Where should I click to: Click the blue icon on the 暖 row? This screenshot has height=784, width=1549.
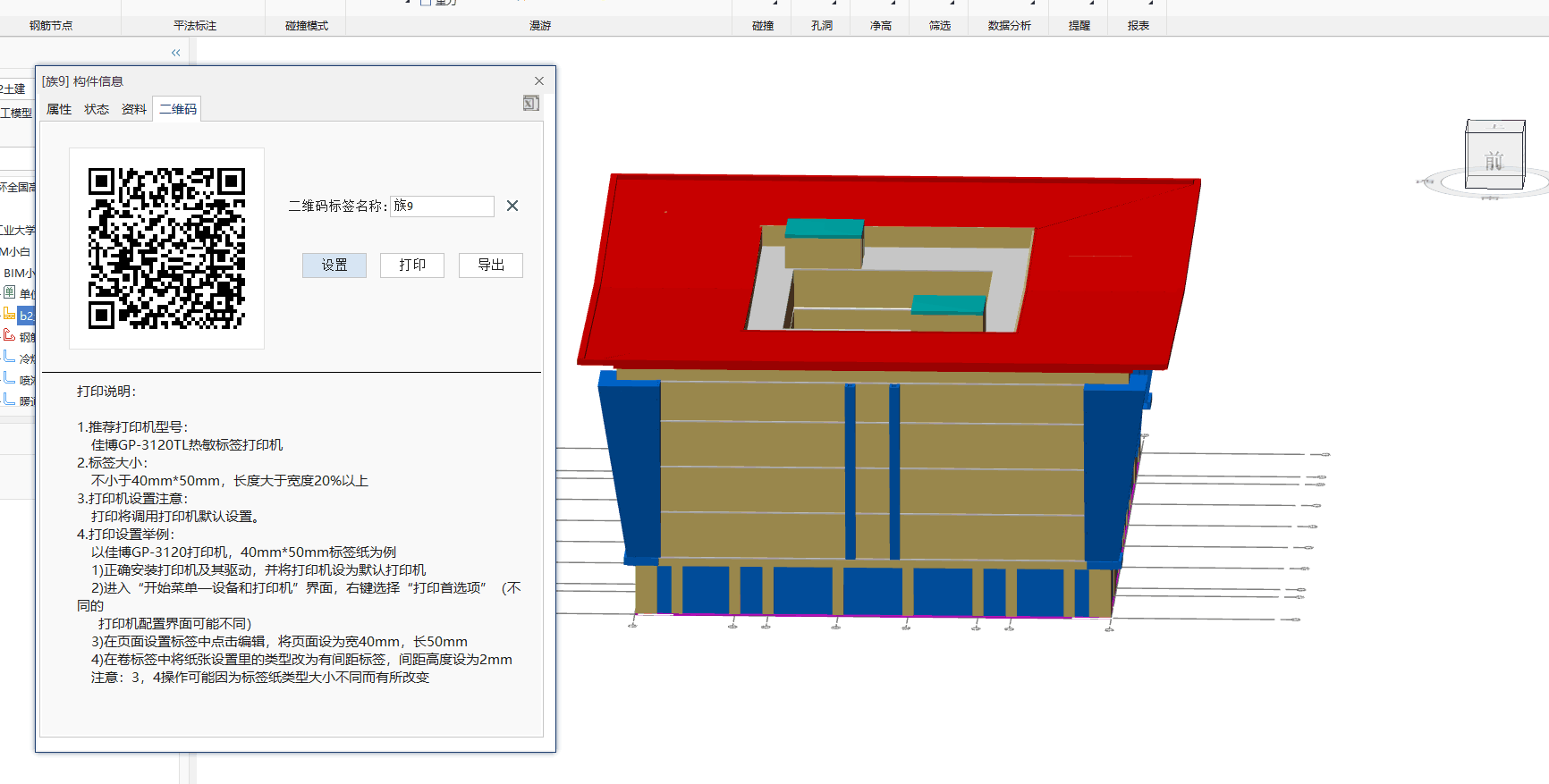pyautogui.click(x=9, y=400)
